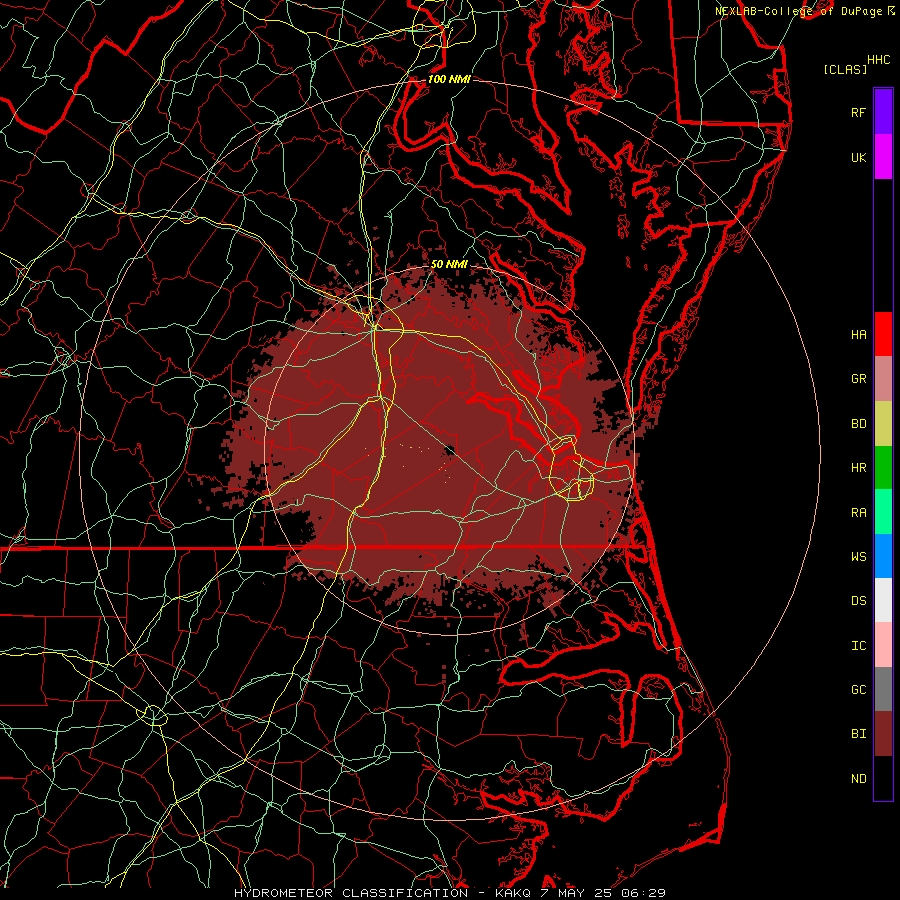Click the HA legend label
The image size is (900, 900).
[x=858, y=335]
